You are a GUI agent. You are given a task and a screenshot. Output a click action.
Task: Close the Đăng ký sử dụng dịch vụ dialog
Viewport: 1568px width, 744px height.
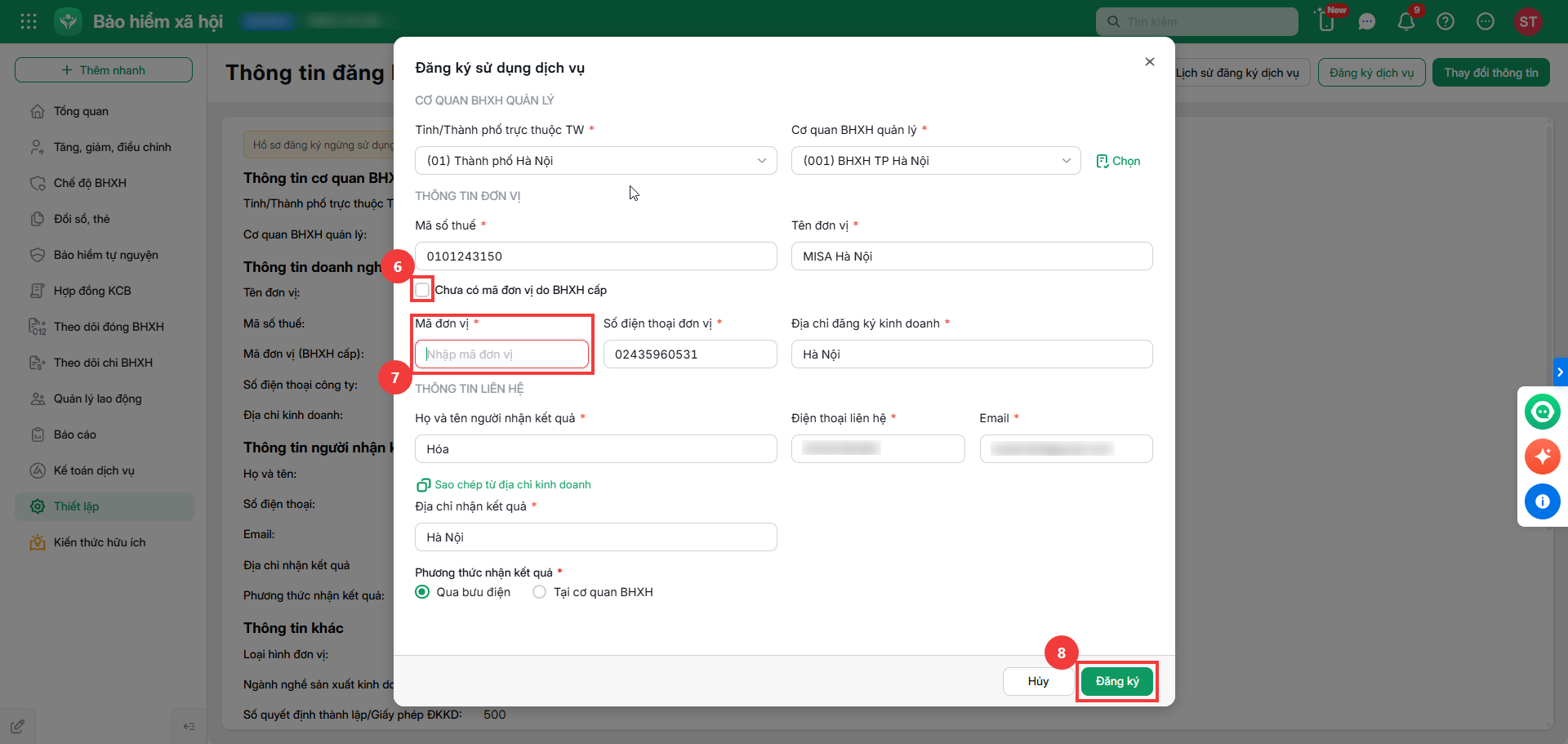[1150, 62]
